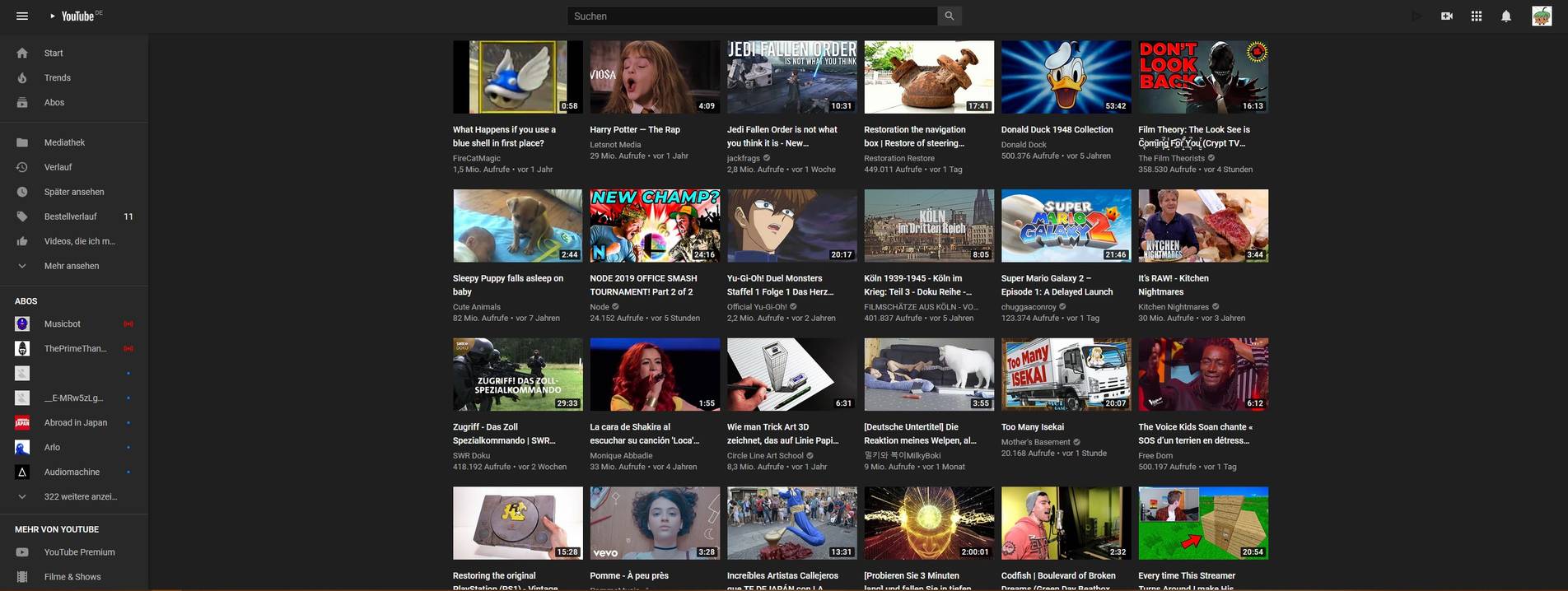Image resolution: width=1568 pixels, height=591 pixels.
Task: Open the Sleepy Puppy video thumbnail
Action: pos(517,226)
